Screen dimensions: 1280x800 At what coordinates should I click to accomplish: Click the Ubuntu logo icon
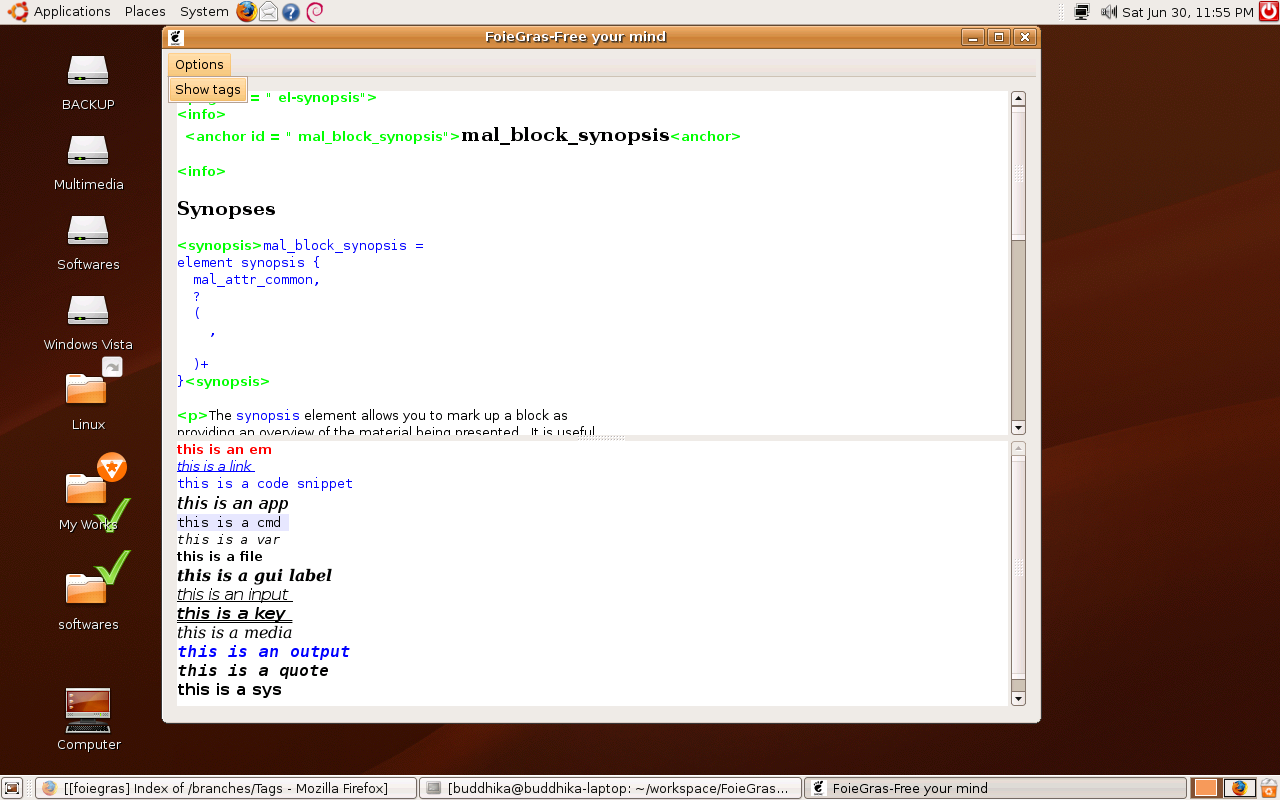click(x=17, y=11)
